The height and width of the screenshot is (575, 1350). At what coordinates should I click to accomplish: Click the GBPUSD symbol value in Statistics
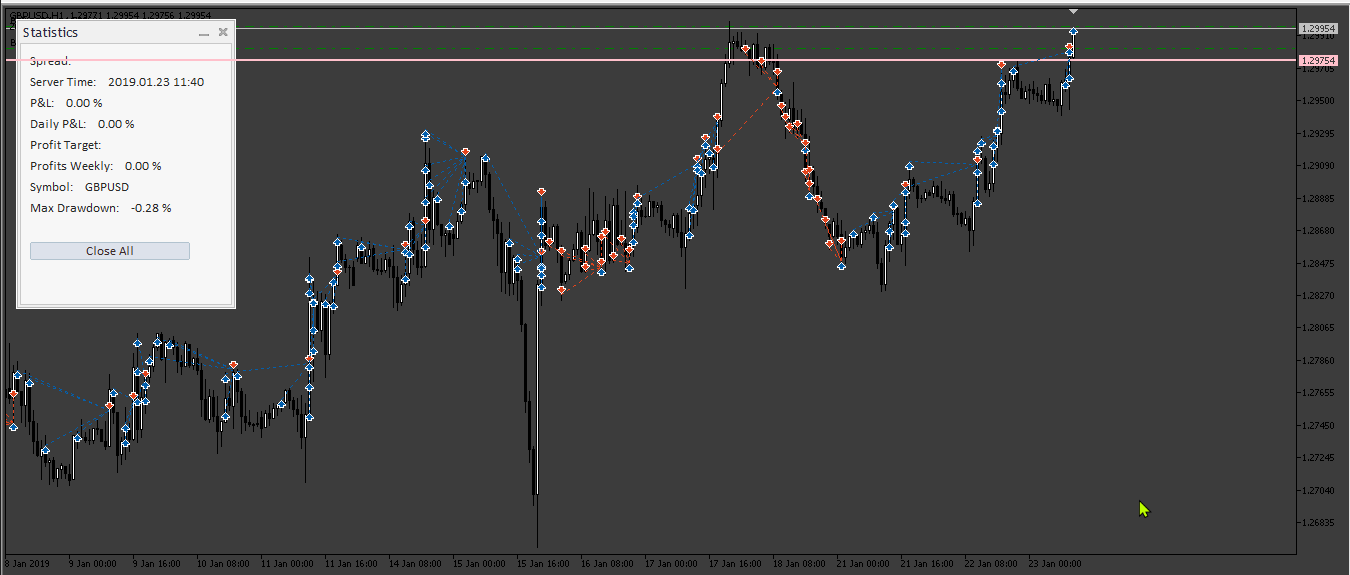[x=107, y=187]
